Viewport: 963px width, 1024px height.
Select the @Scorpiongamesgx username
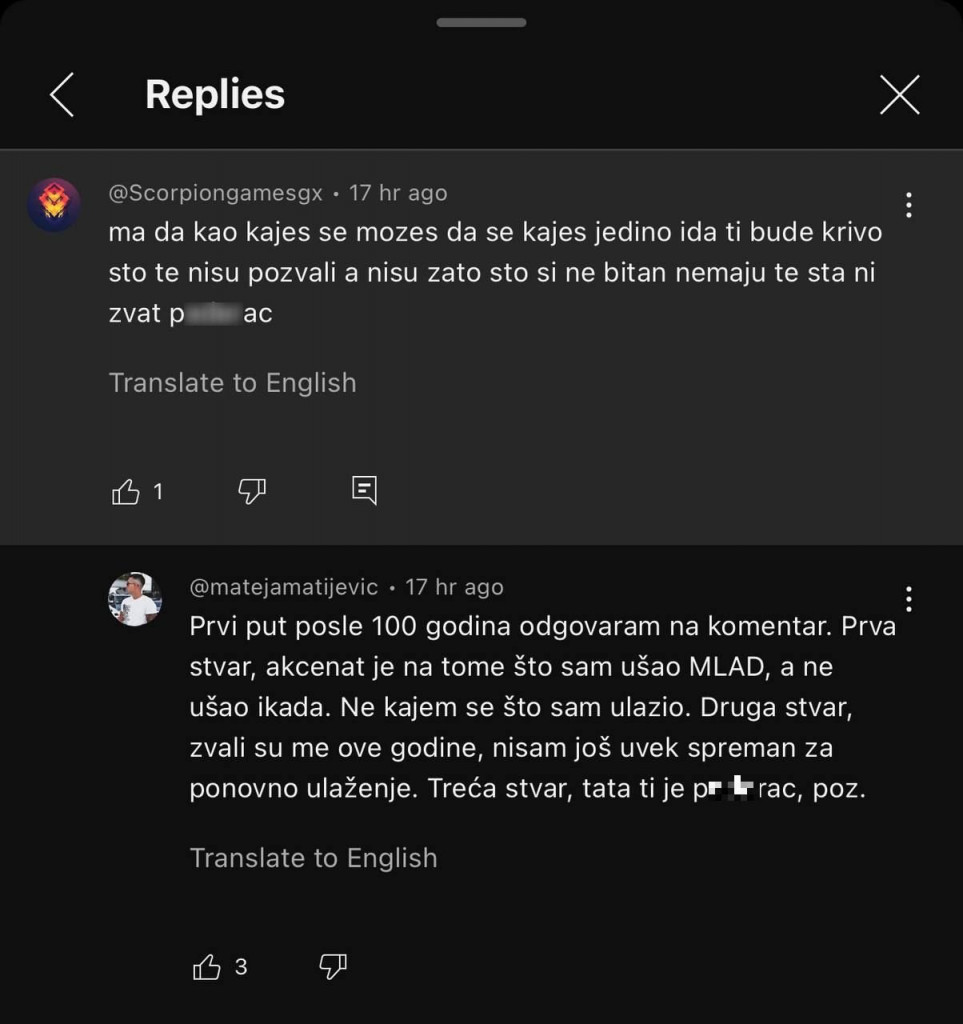pyautogui.click(x=216, y=192)
